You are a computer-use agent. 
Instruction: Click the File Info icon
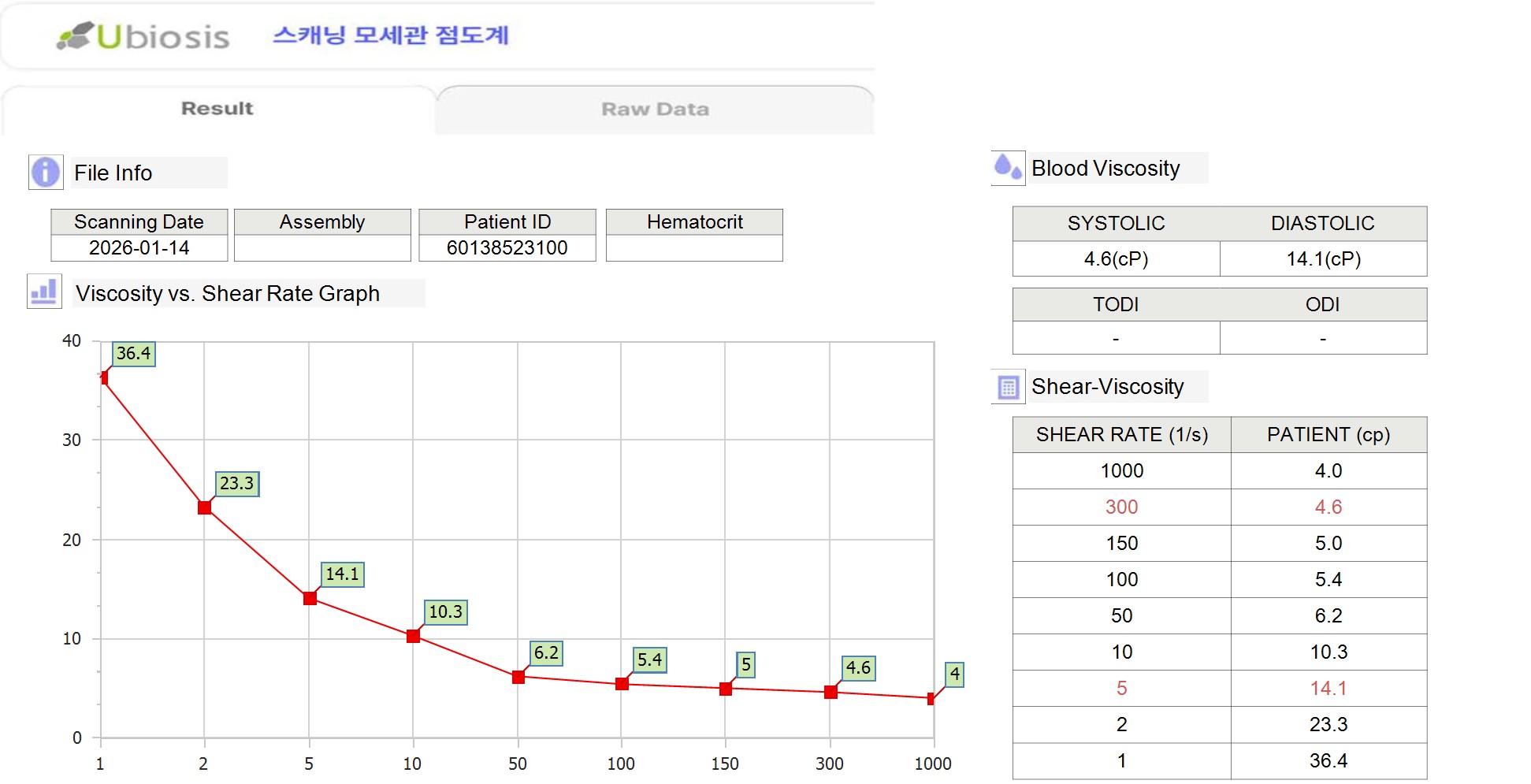click(46, 172)
